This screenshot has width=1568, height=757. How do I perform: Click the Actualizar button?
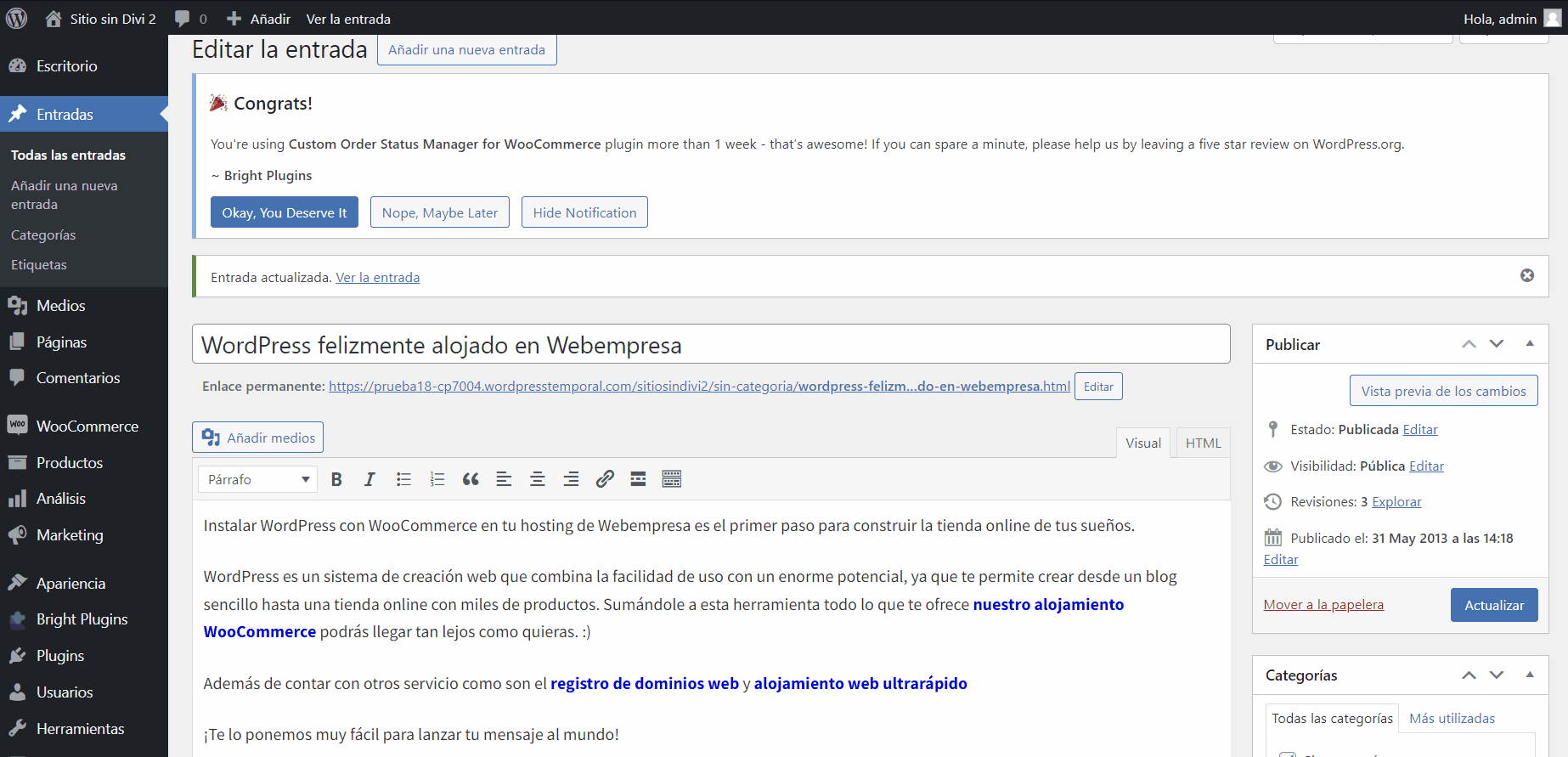pos(1493,605)
